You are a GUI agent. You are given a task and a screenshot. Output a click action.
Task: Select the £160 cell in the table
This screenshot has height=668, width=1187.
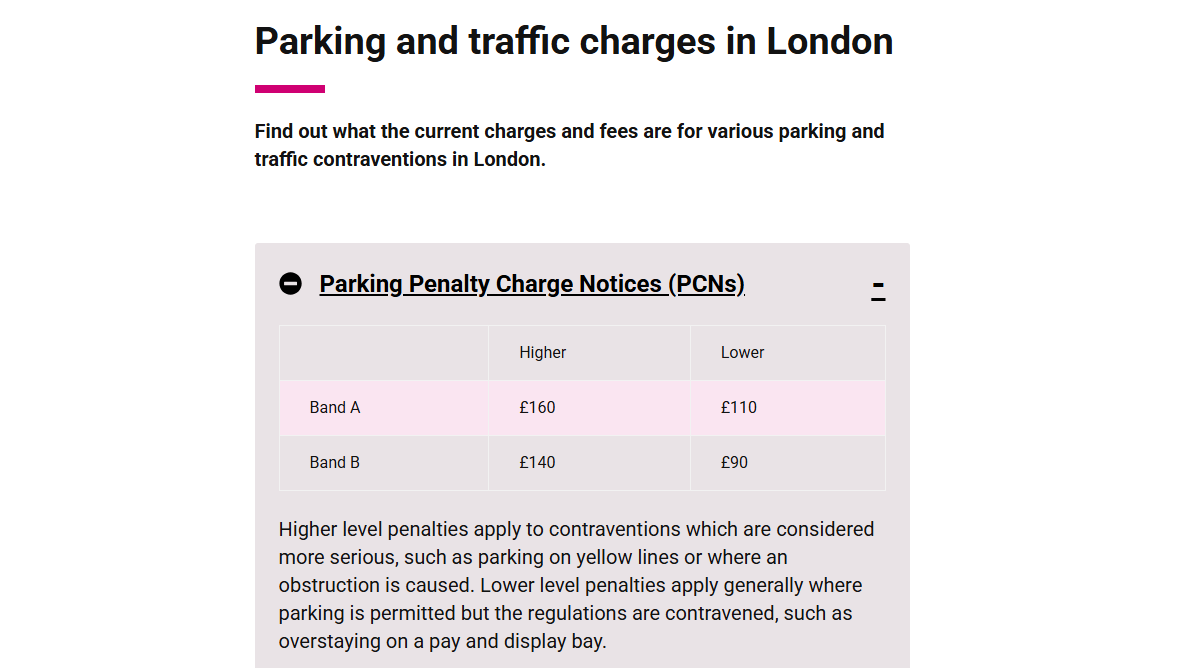click(537, 407)
